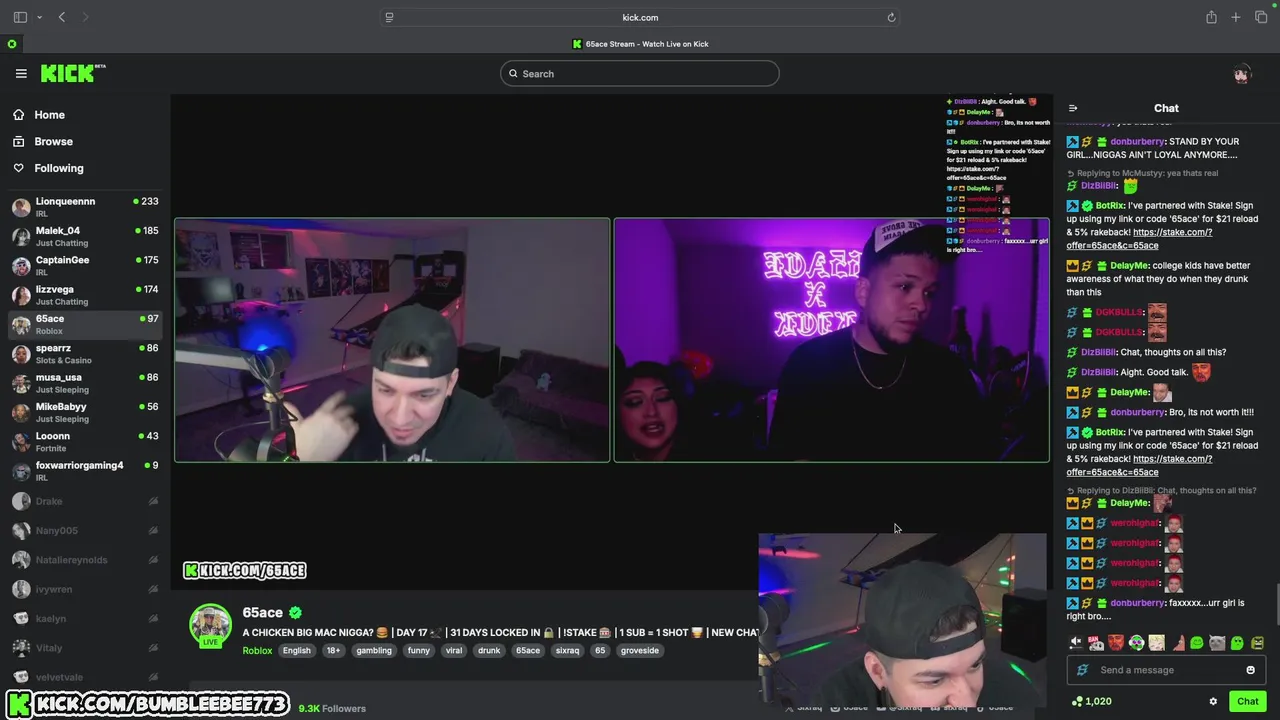This screenshot has height=720, width=1280.
Task: Click the English language tag
Action: pyautogui.click(x=297, y=650)
